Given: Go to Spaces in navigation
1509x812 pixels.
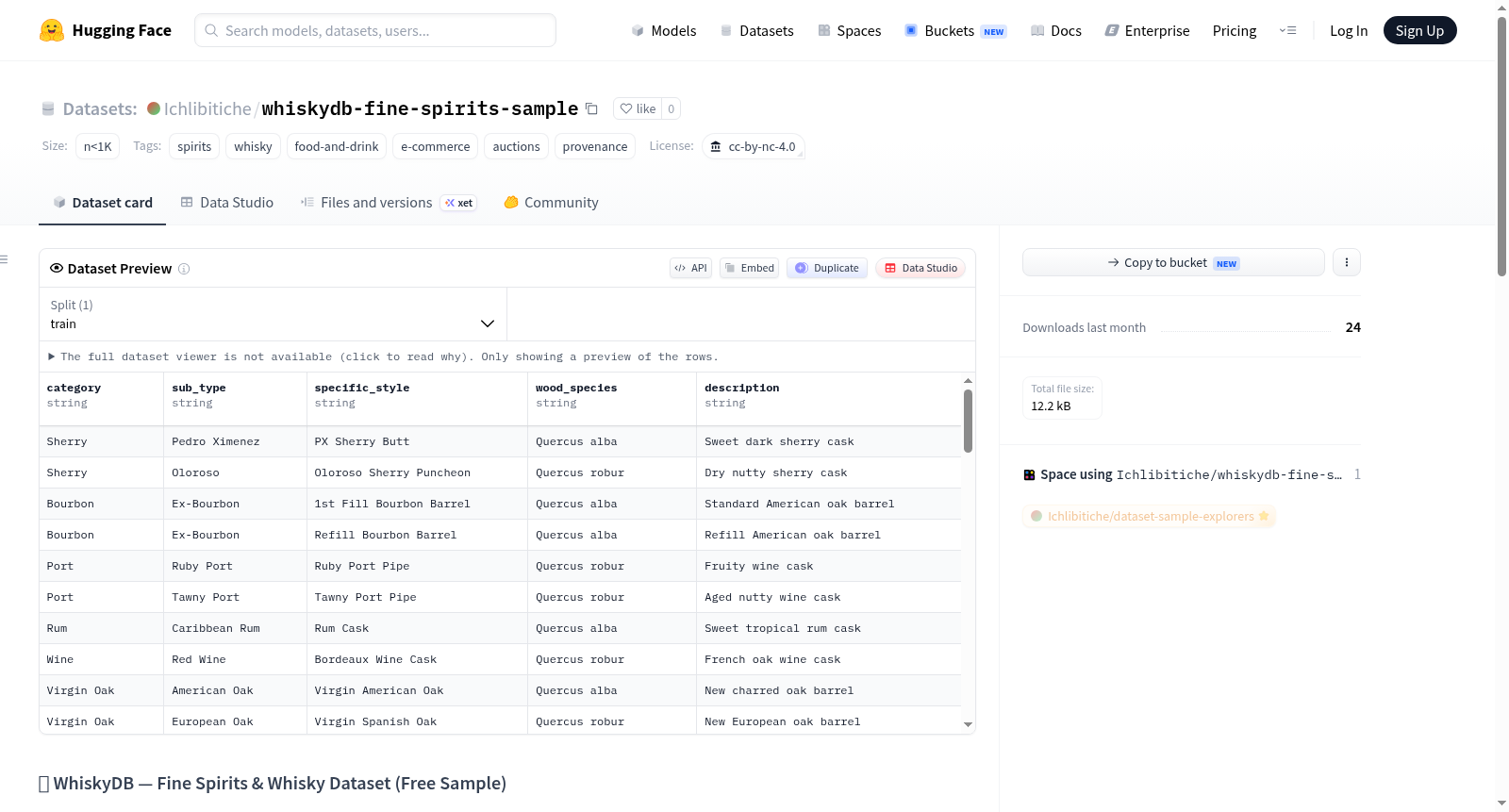Looking at the screenshot, I should point(849,30).
